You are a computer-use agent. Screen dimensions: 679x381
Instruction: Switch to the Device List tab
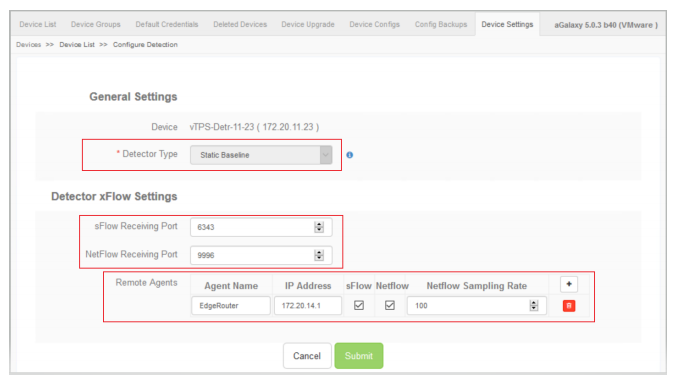[38, 24]
